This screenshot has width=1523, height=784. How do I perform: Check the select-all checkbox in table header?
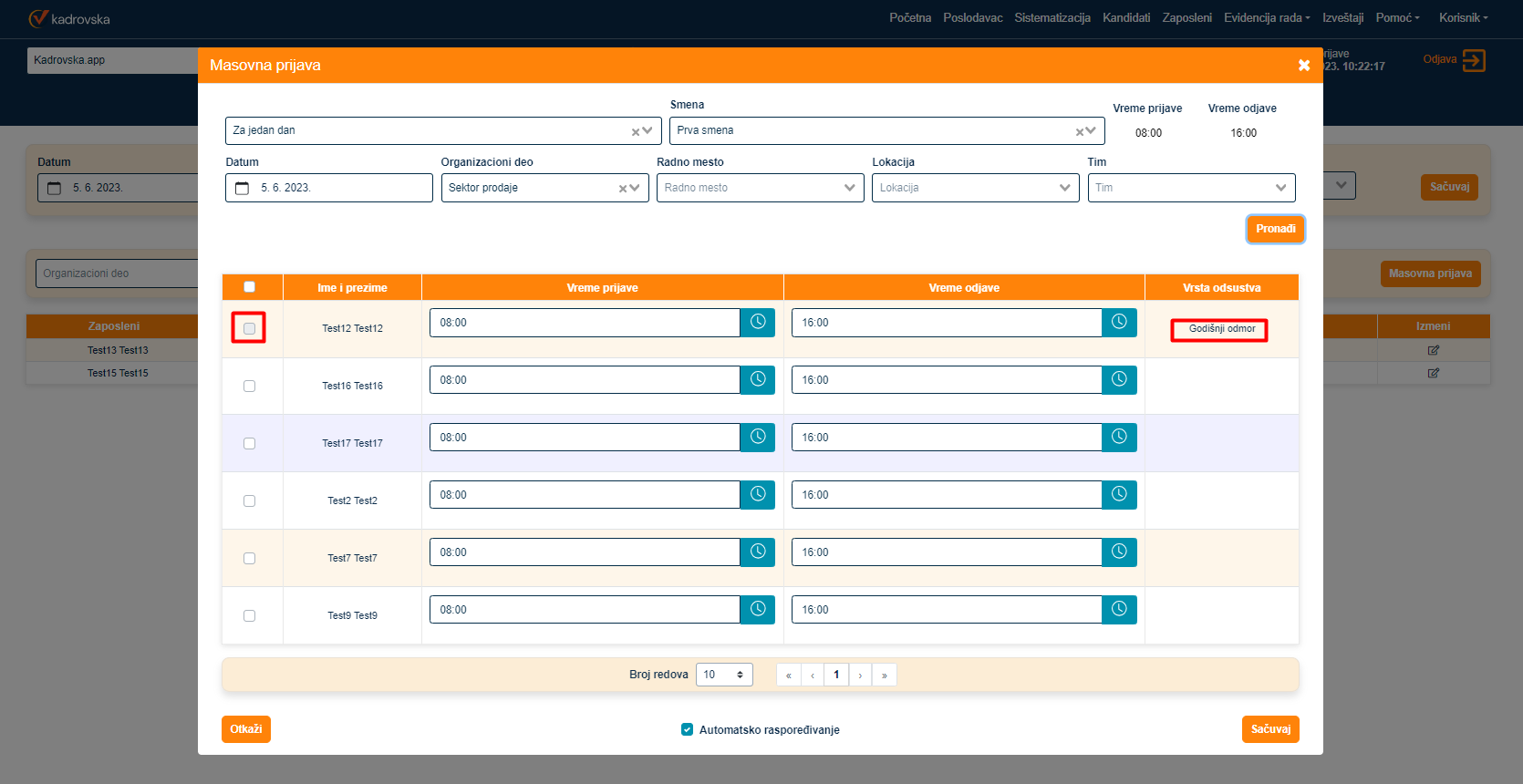(250, 287)
